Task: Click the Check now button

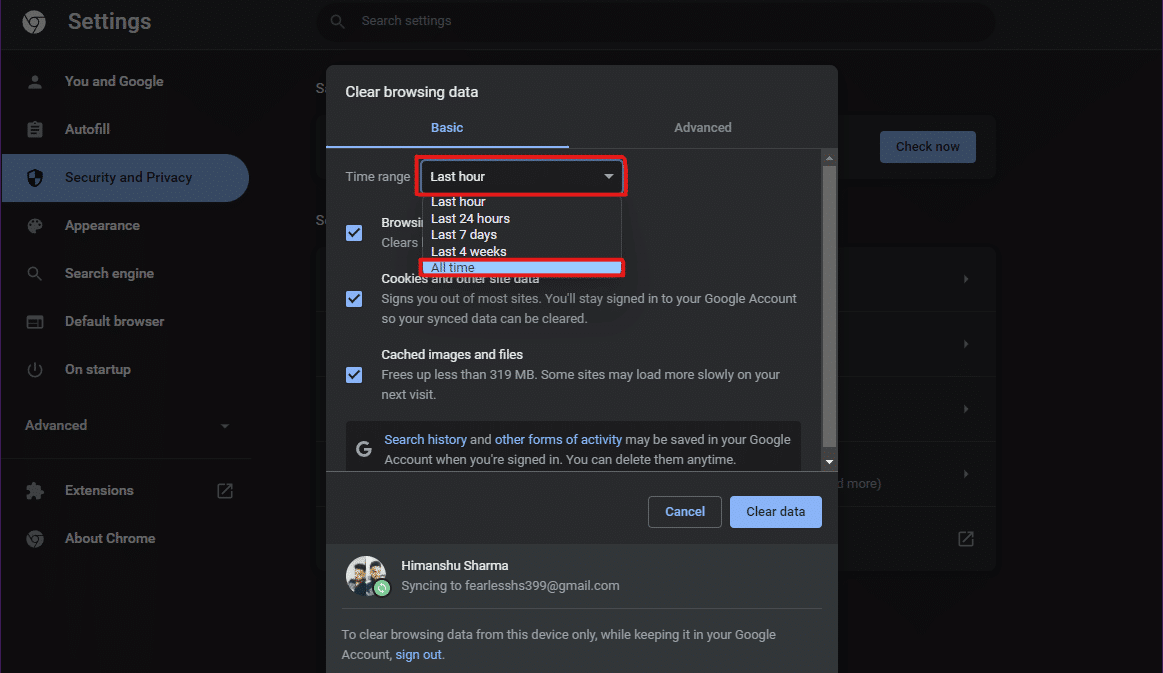Action: pyautogui.click(x=927, y=147)
